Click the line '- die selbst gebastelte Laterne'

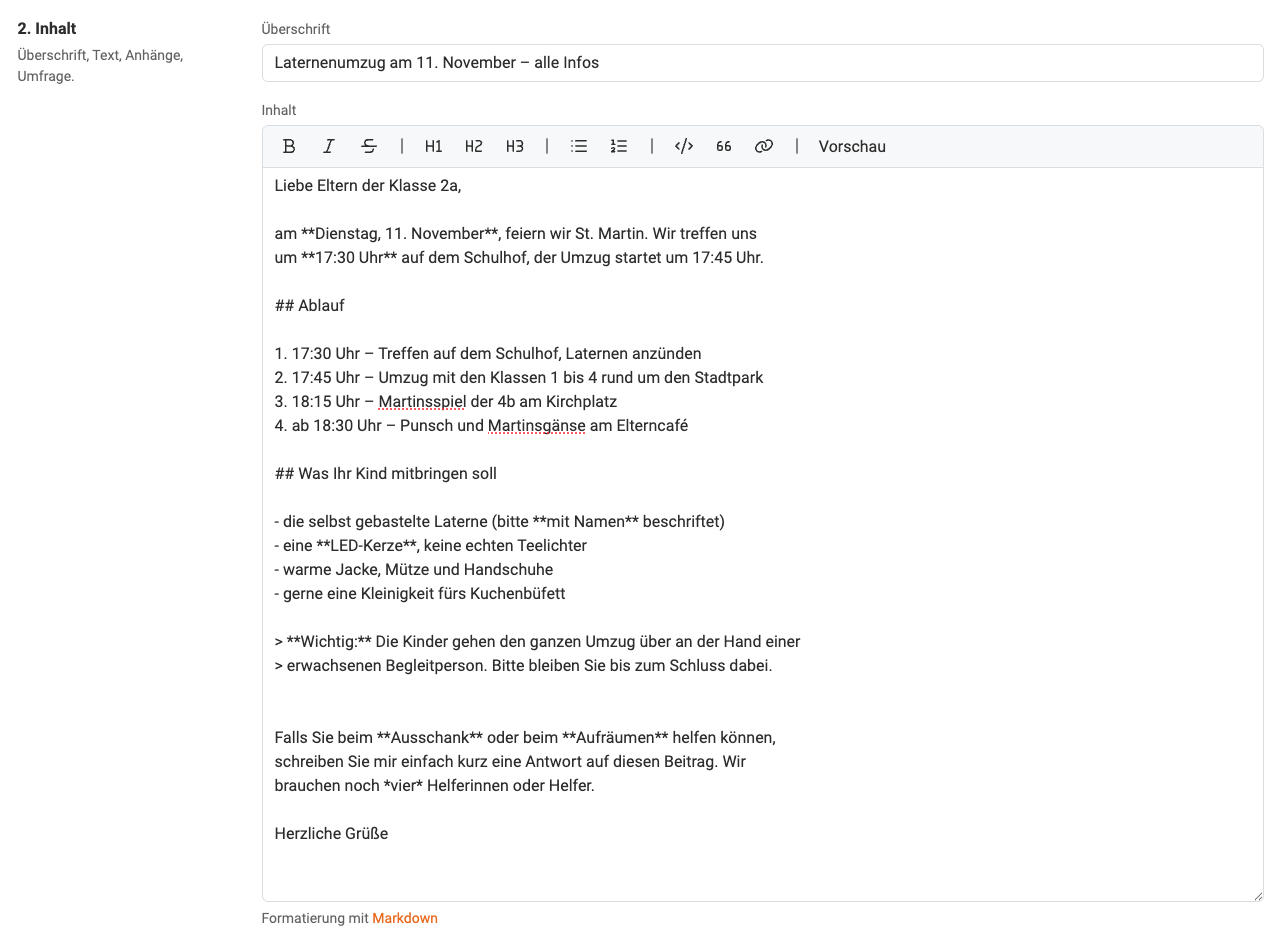[x=499, y=522]
